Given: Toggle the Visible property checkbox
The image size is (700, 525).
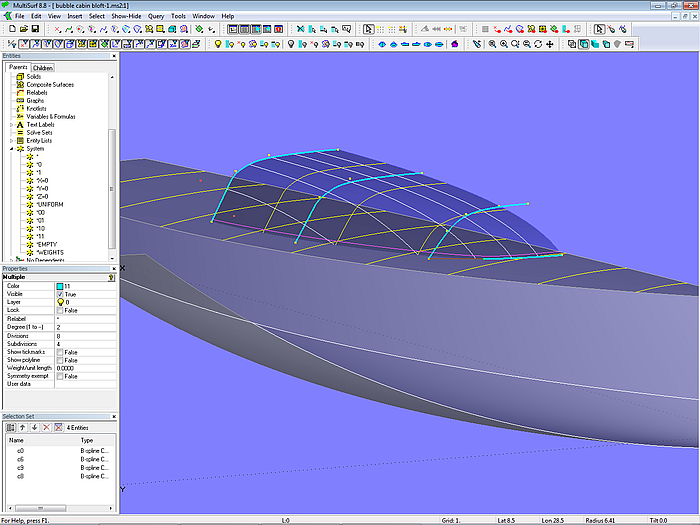Looking at the screenshot, I should (x=60, y=294).
